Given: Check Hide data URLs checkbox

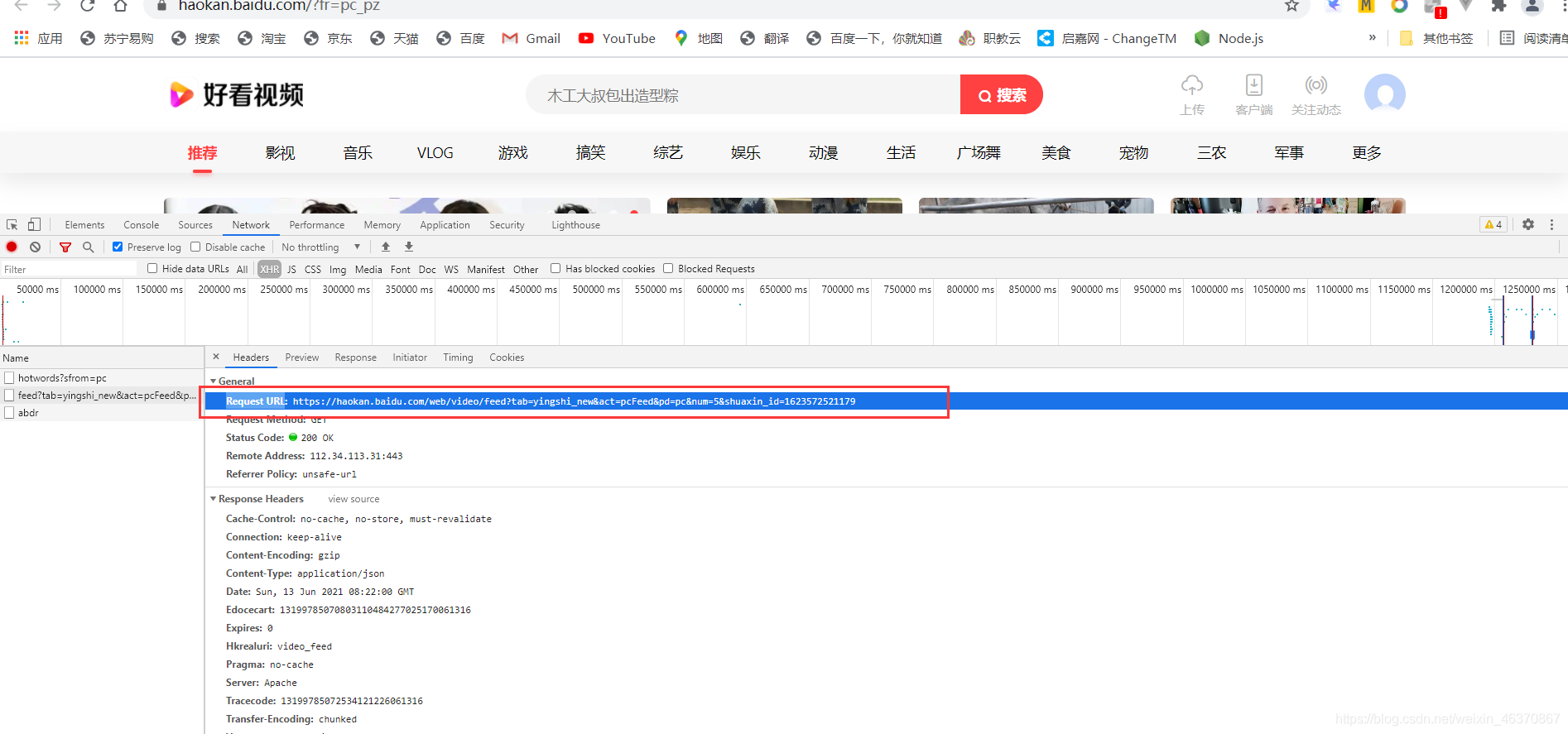Looking at the screenshot, I should pos(152,268).
